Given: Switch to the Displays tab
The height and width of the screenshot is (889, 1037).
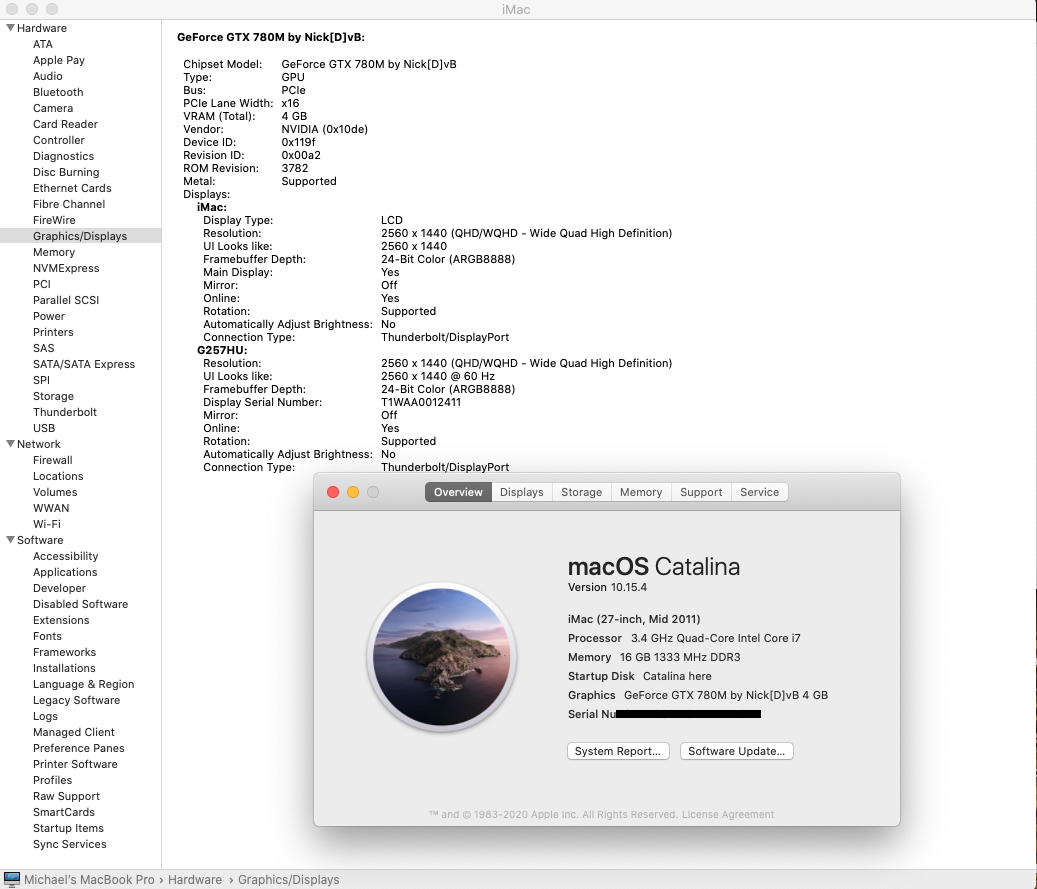Looking at the screenshot, I should click(522, 492).
